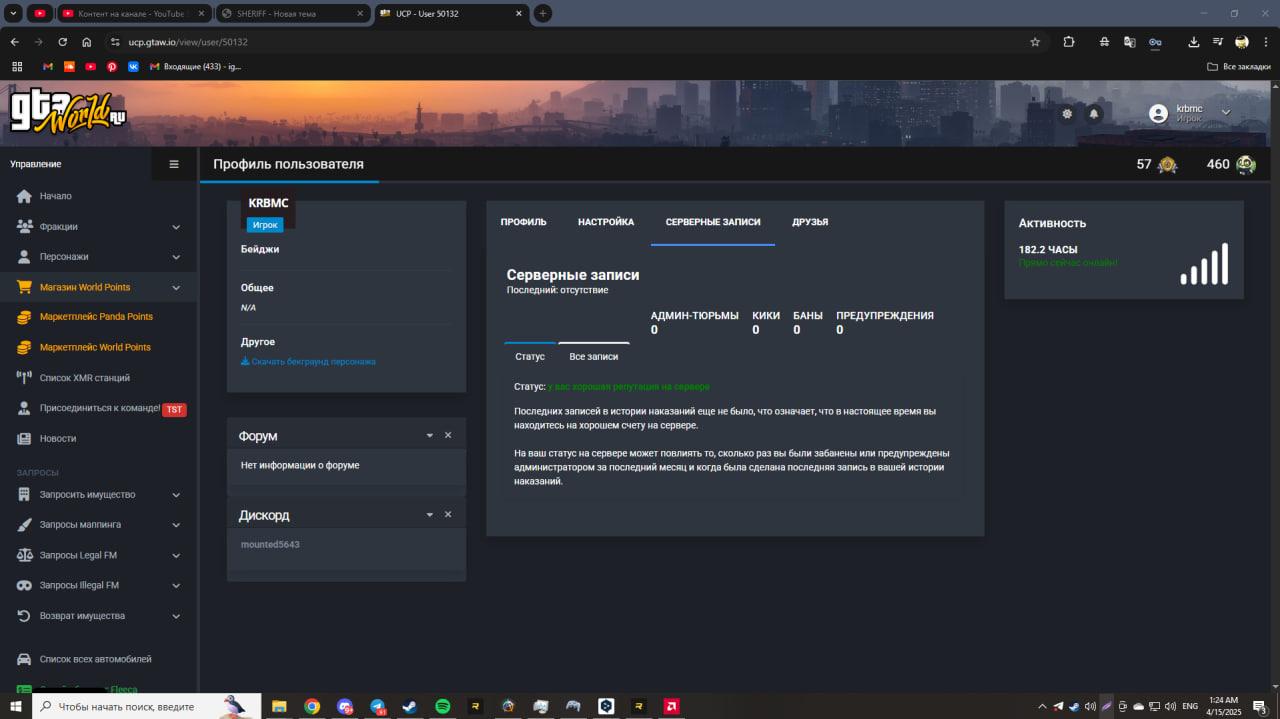Bookmark this page with star icon
This screenshot has width=1280, height=719.
pyautogui.click(x=1035, y=42)
